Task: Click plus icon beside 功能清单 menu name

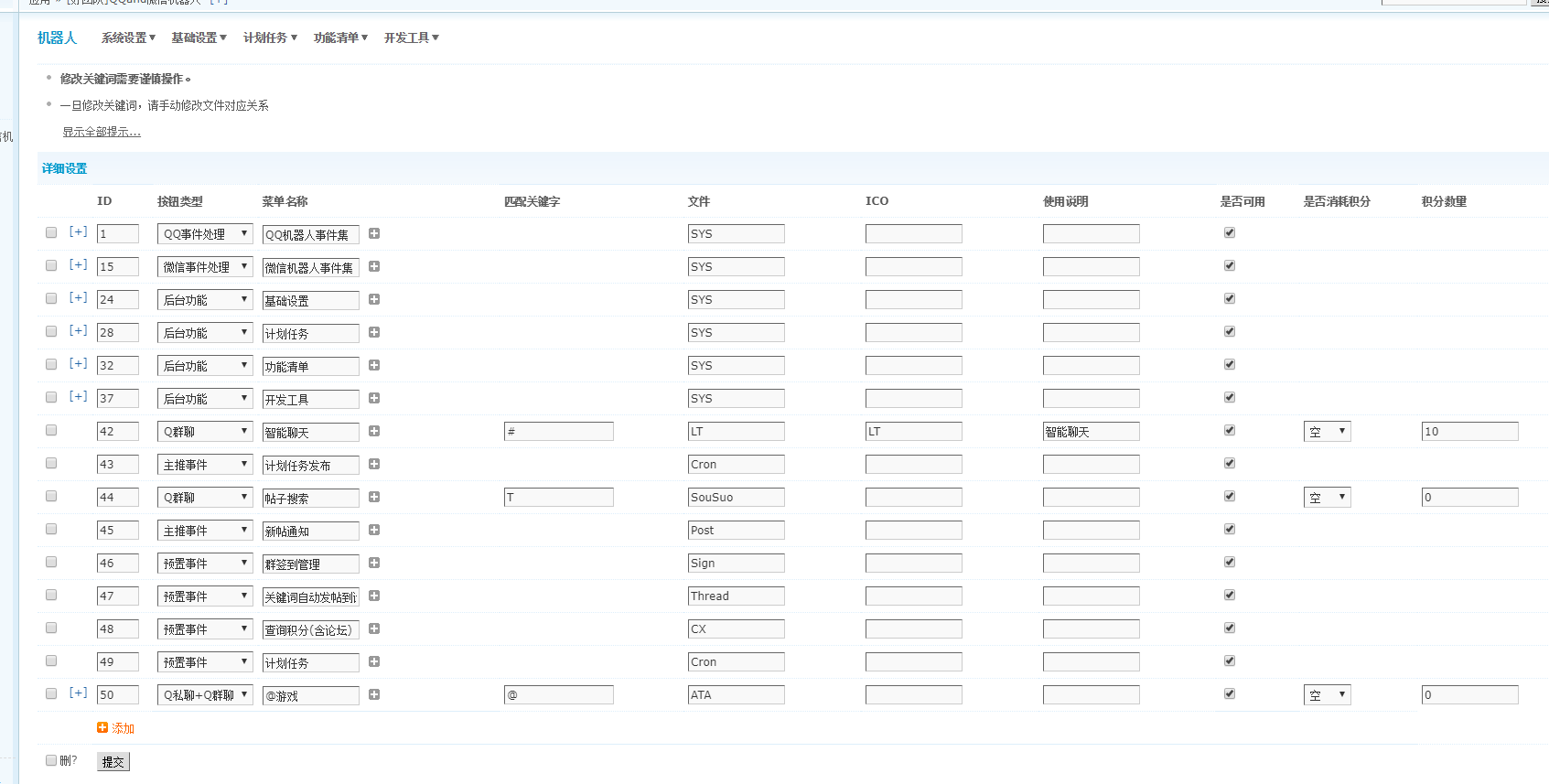Action: (x=374, y=365)
